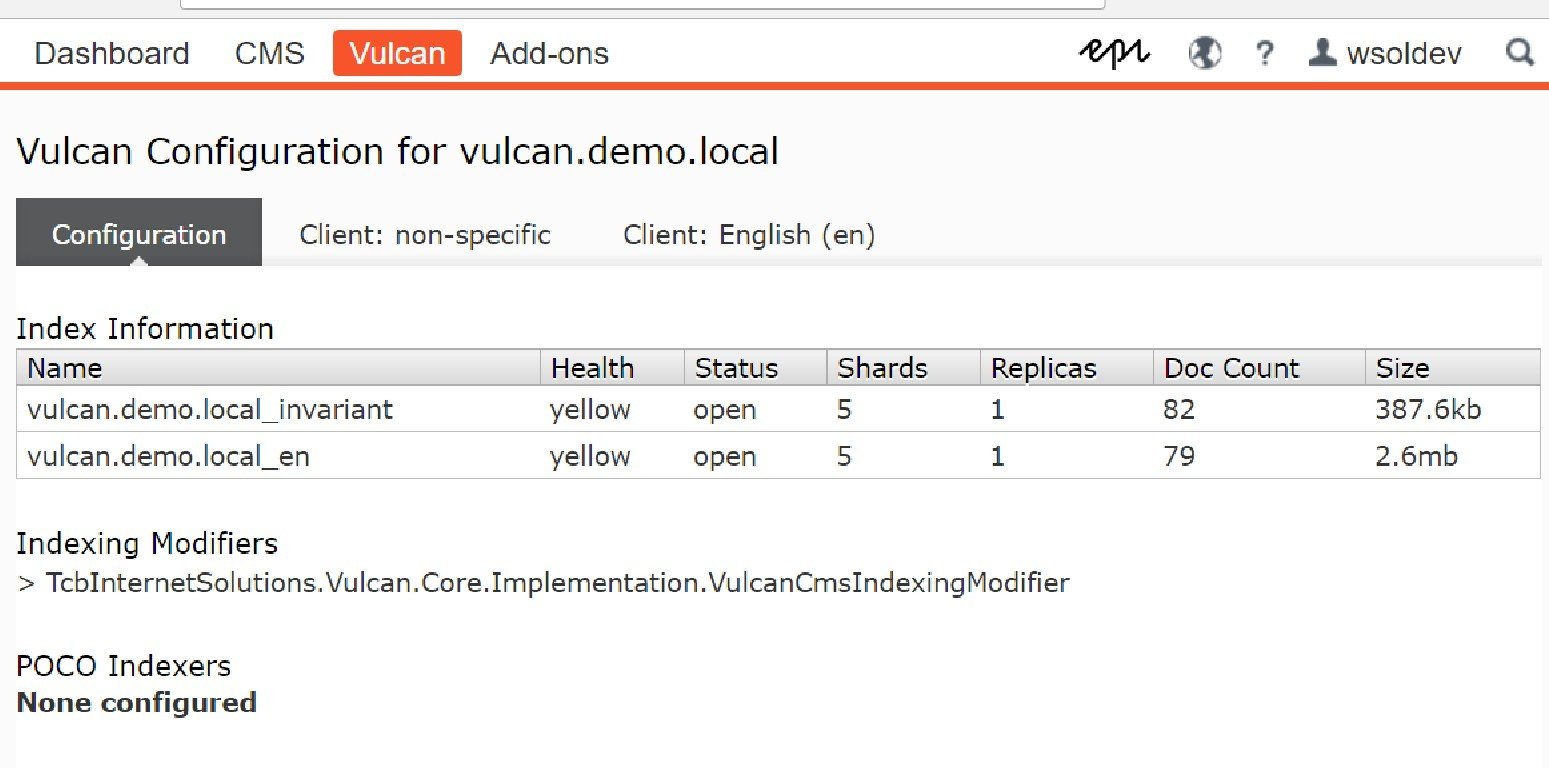
Task: Click Vulcan Configuration for vulcan.demo.local title
Action: (x=398, y=151)
